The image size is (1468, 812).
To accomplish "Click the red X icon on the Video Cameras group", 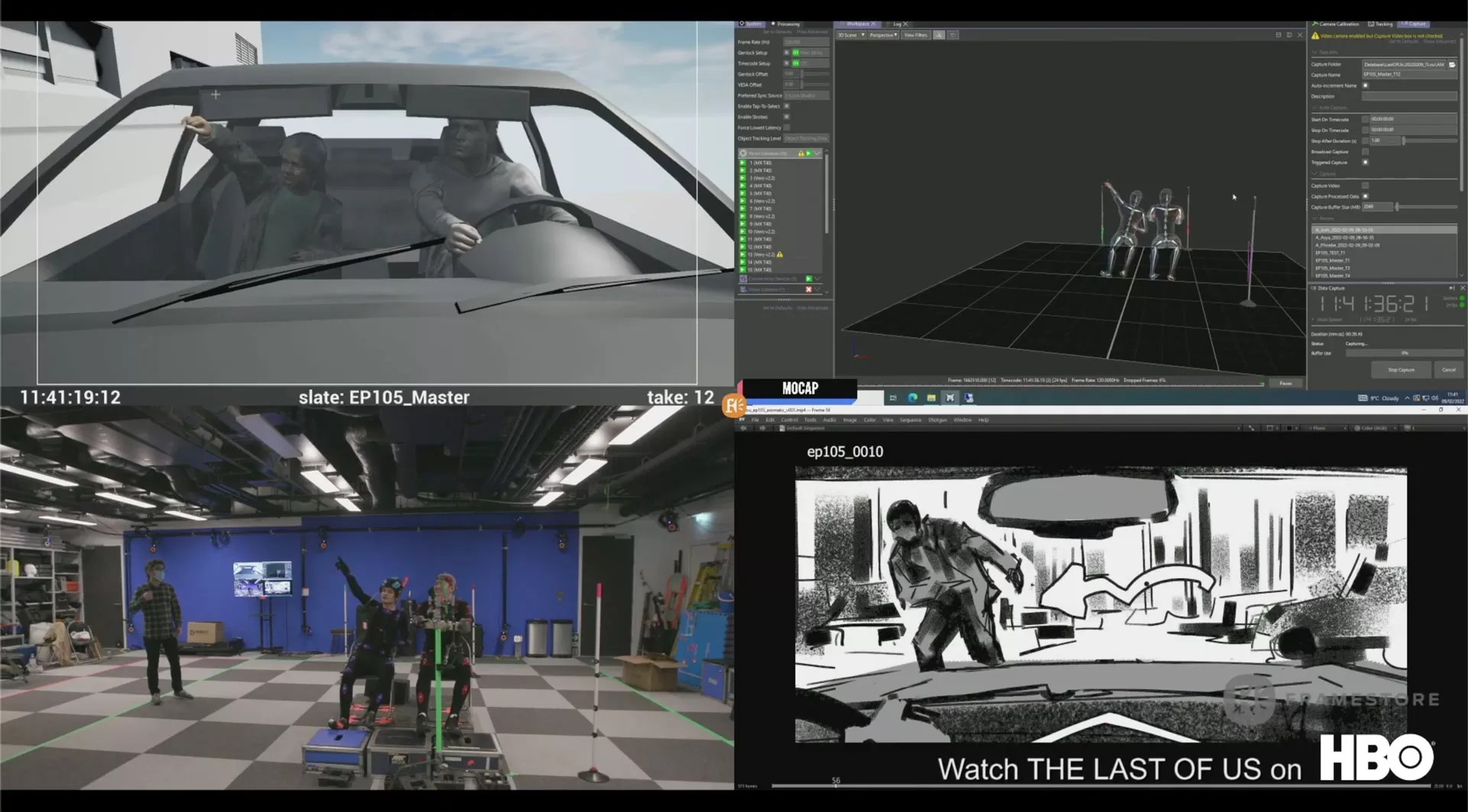I will point(809,289).
